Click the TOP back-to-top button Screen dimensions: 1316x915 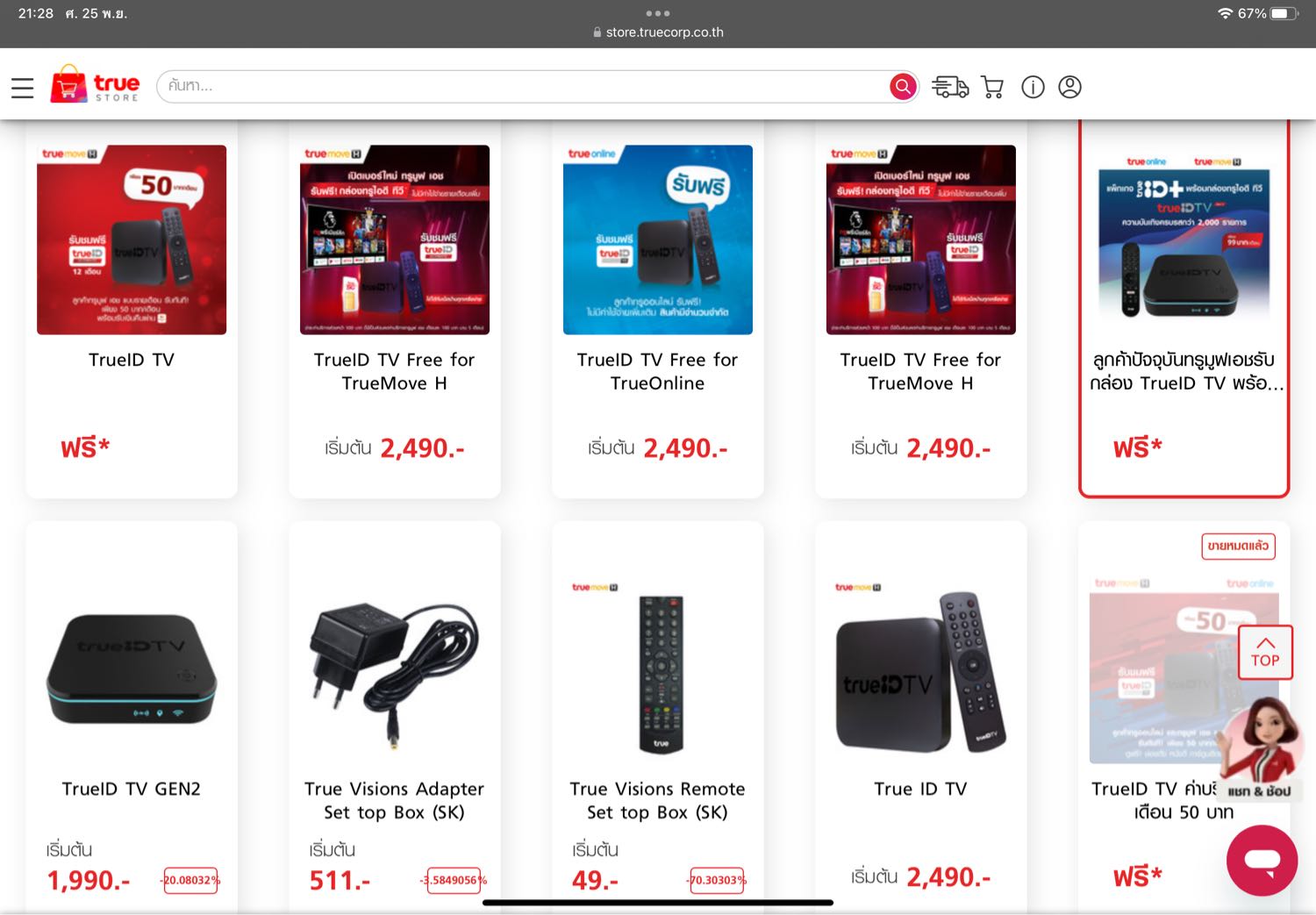click(x=1265, y=652)
